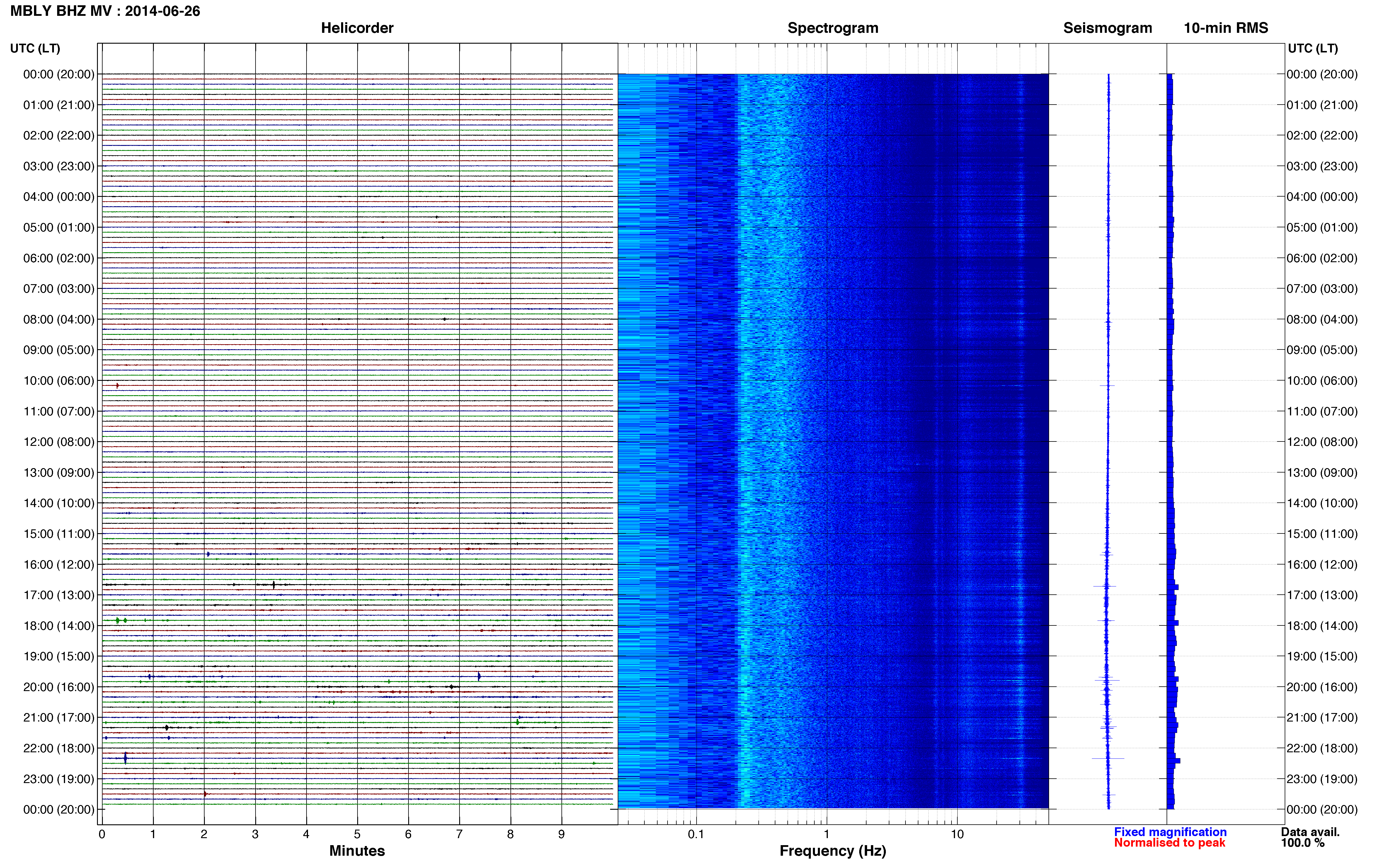
Task: Click the 0.1 tick on the Frequency axis
Action: (696, 834)
